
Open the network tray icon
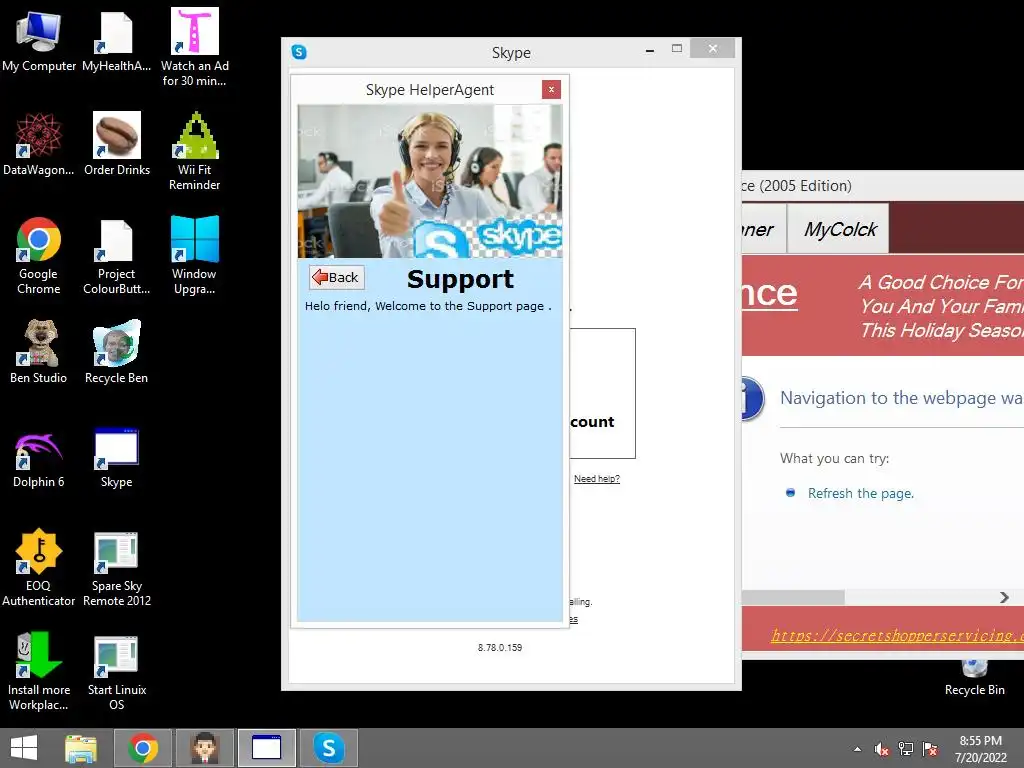(x=906, y=748)
